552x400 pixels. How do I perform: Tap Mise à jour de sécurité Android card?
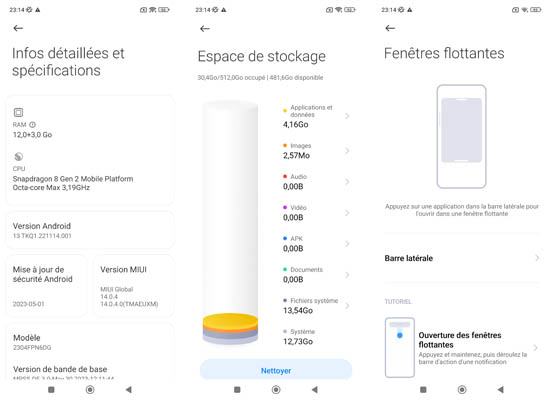[46, 286]
